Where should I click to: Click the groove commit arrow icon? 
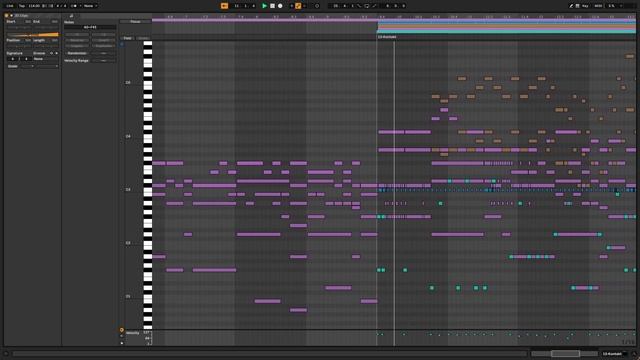click(56, 53)
